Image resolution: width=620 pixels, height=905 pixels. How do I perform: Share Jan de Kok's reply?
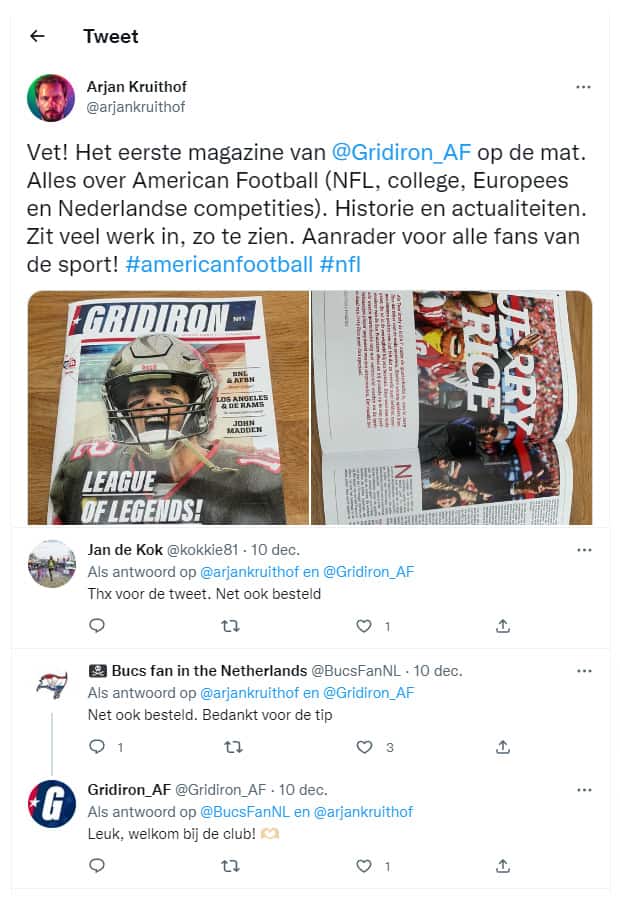coord(503,626)
